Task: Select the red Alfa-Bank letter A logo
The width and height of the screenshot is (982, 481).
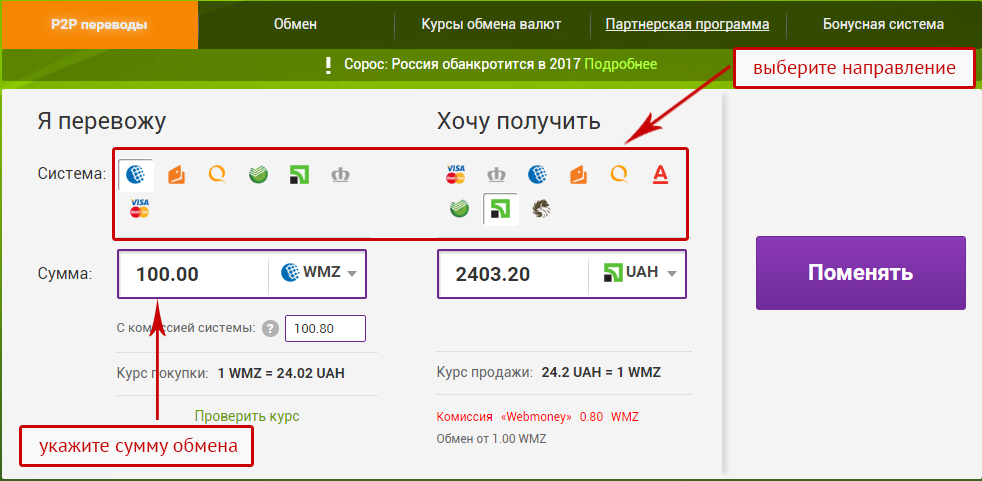Action: point(661,175)
